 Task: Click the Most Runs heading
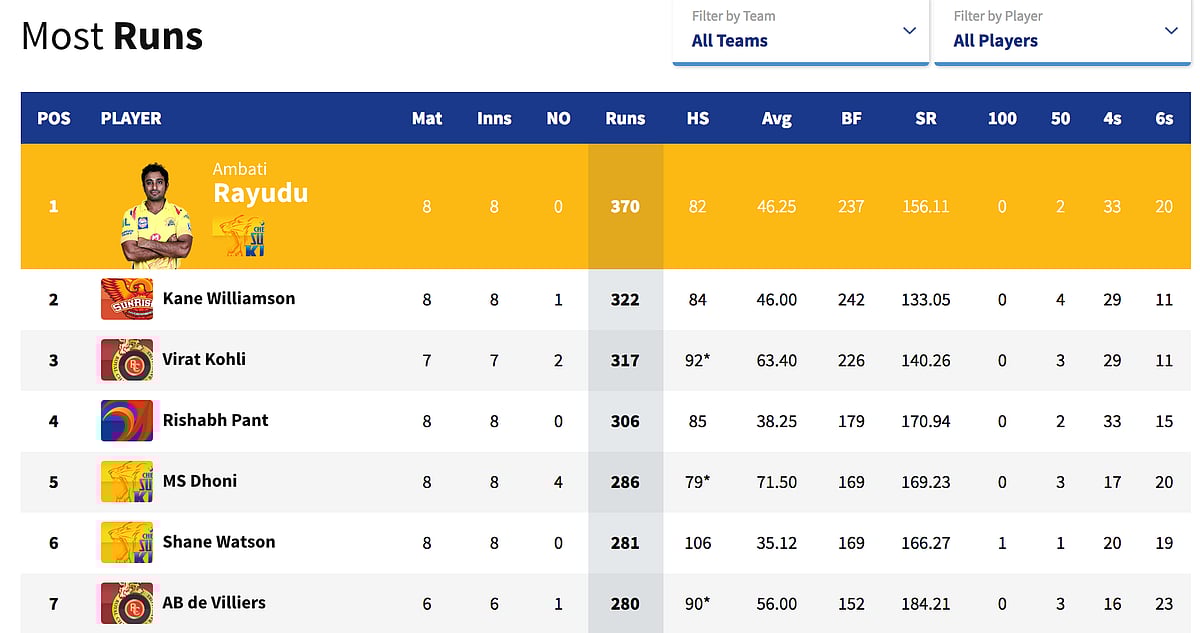[x=111, y=35]
